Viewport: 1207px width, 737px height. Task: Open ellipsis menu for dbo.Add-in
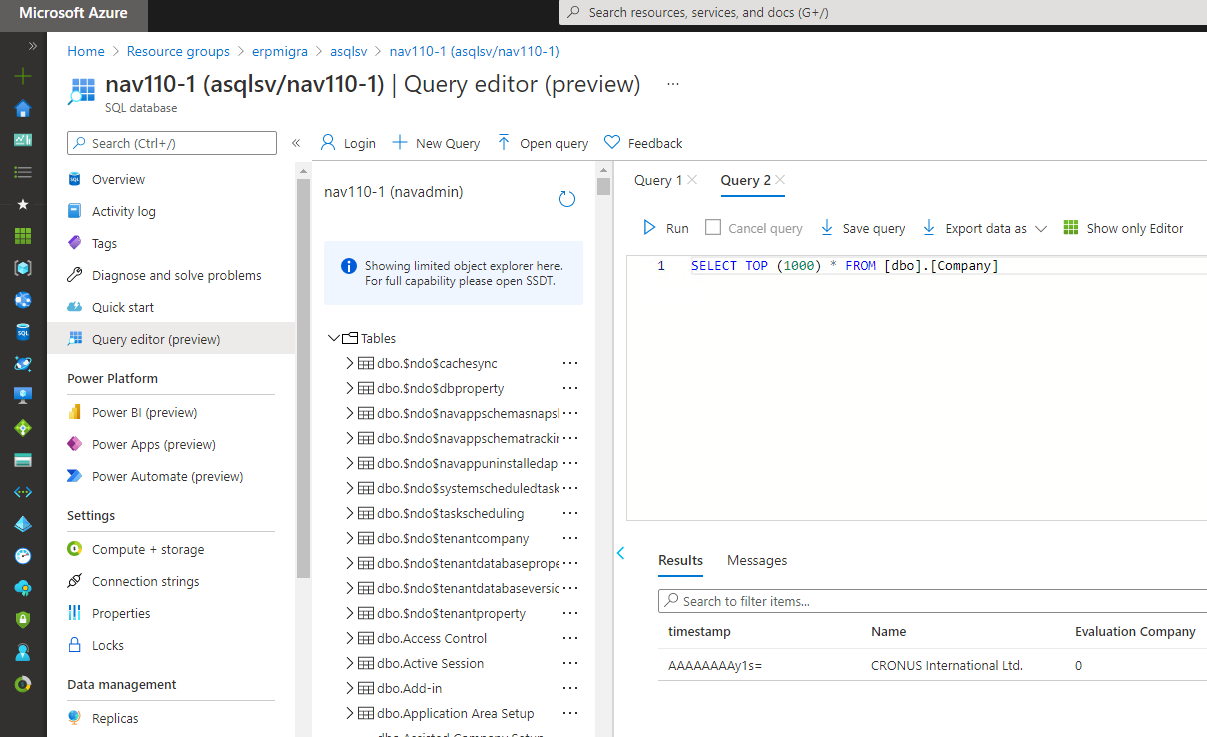(570, 688)
